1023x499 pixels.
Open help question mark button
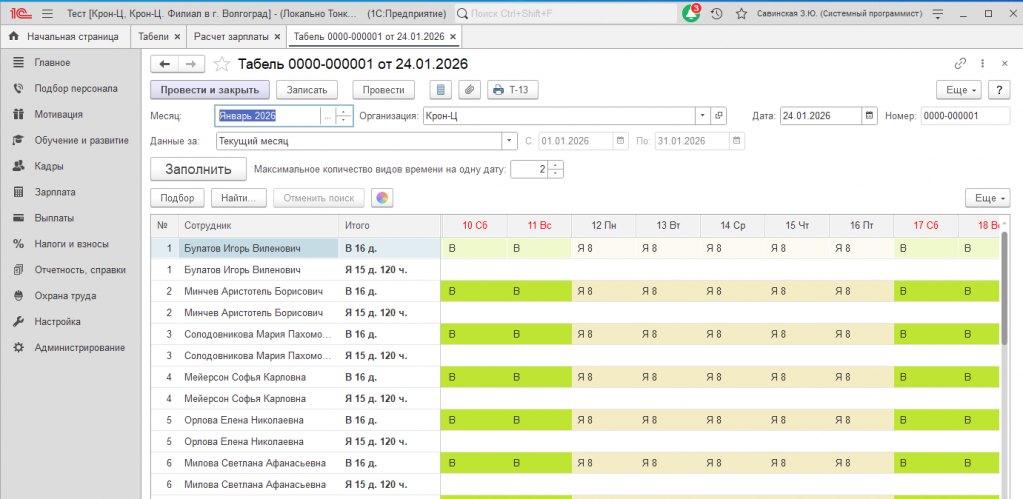tap(998, 89)
